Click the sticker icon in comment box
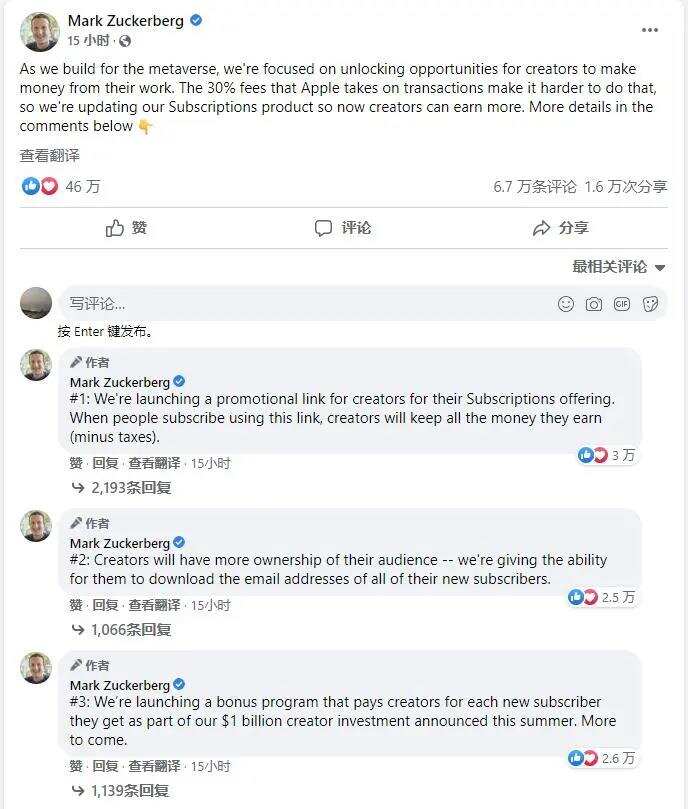The width and height of the screenshot is (688, 809). click(x=650, y=304)
